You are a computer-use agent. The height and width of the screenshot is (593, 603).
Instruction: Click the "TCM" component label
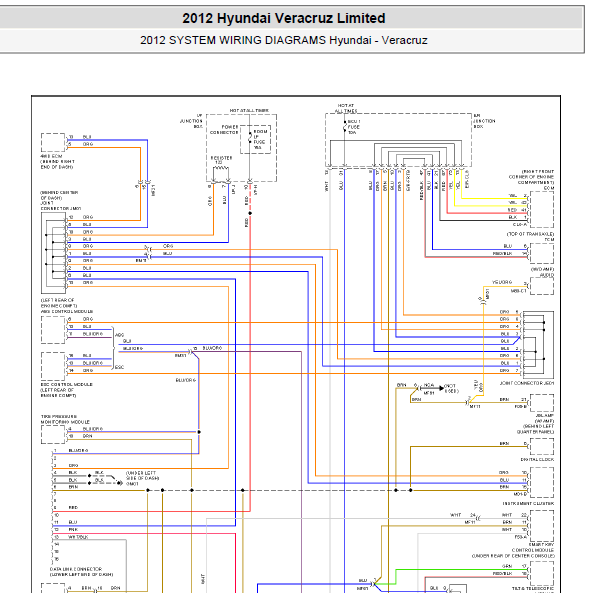tap(549, 240)
